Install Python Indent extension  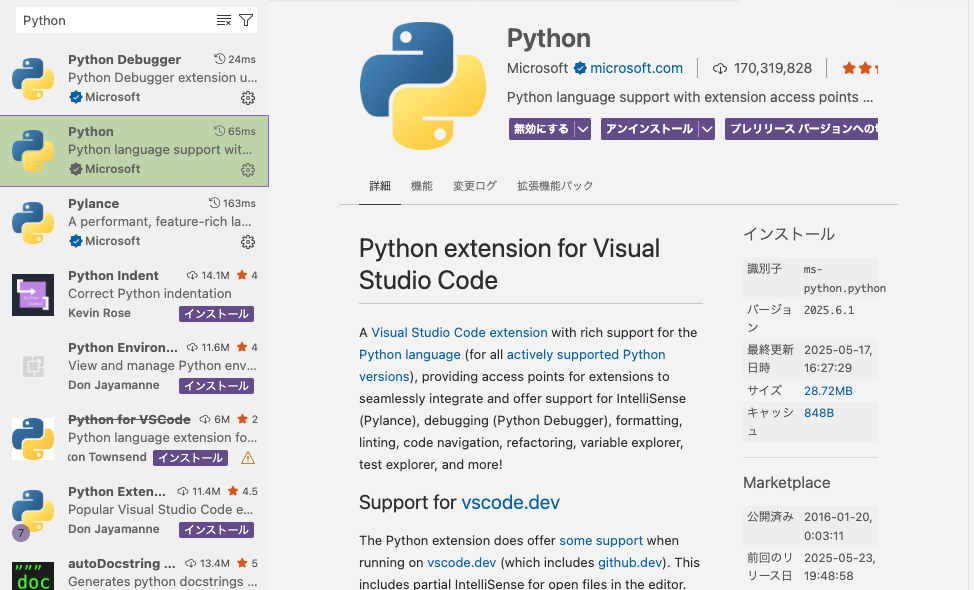217,314
